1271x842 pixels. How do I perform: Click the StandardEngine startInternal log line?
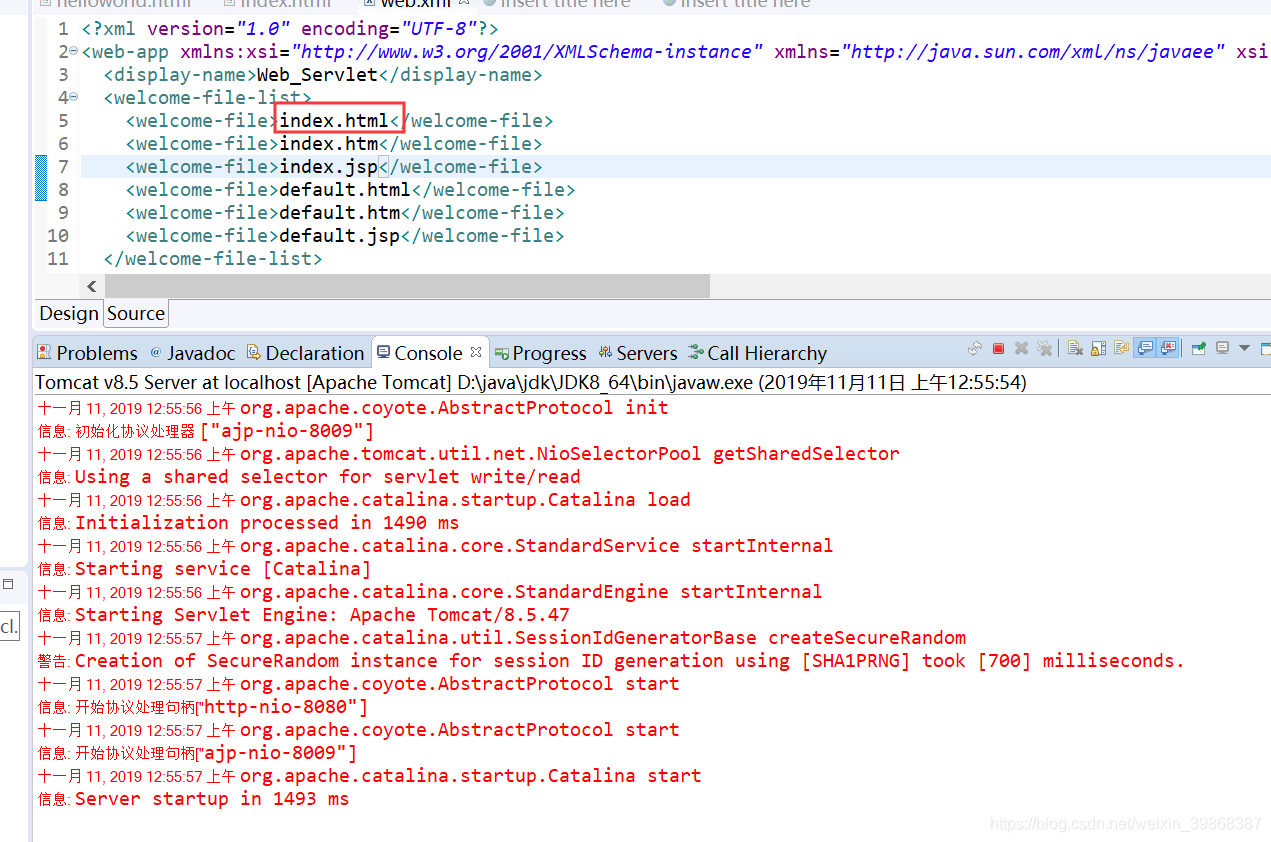coord(430,592)
